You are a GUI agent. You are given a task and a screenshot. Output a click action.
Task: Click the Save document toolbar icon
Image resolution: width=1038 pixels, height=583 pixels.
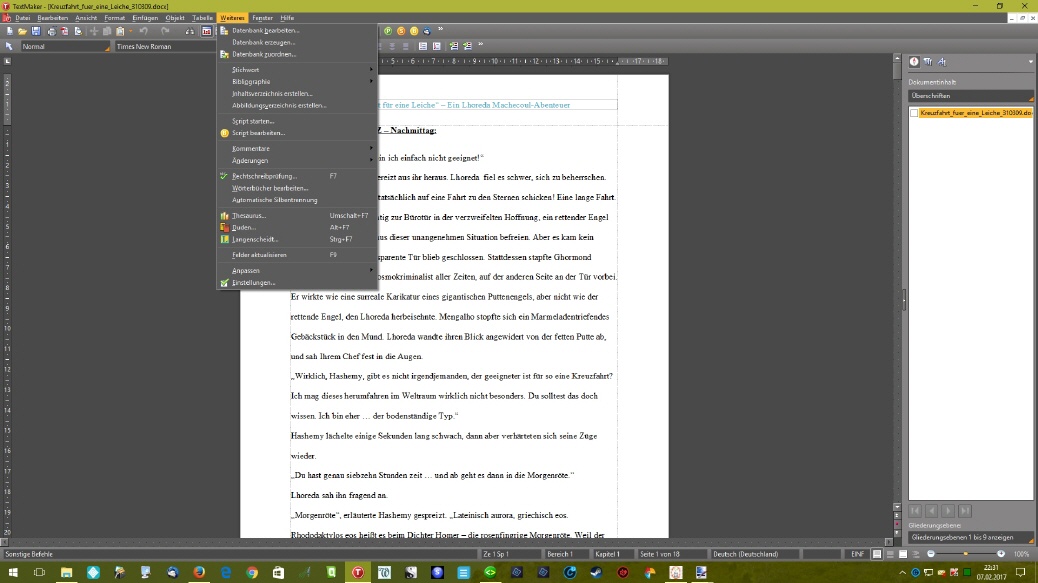[36, 31]
